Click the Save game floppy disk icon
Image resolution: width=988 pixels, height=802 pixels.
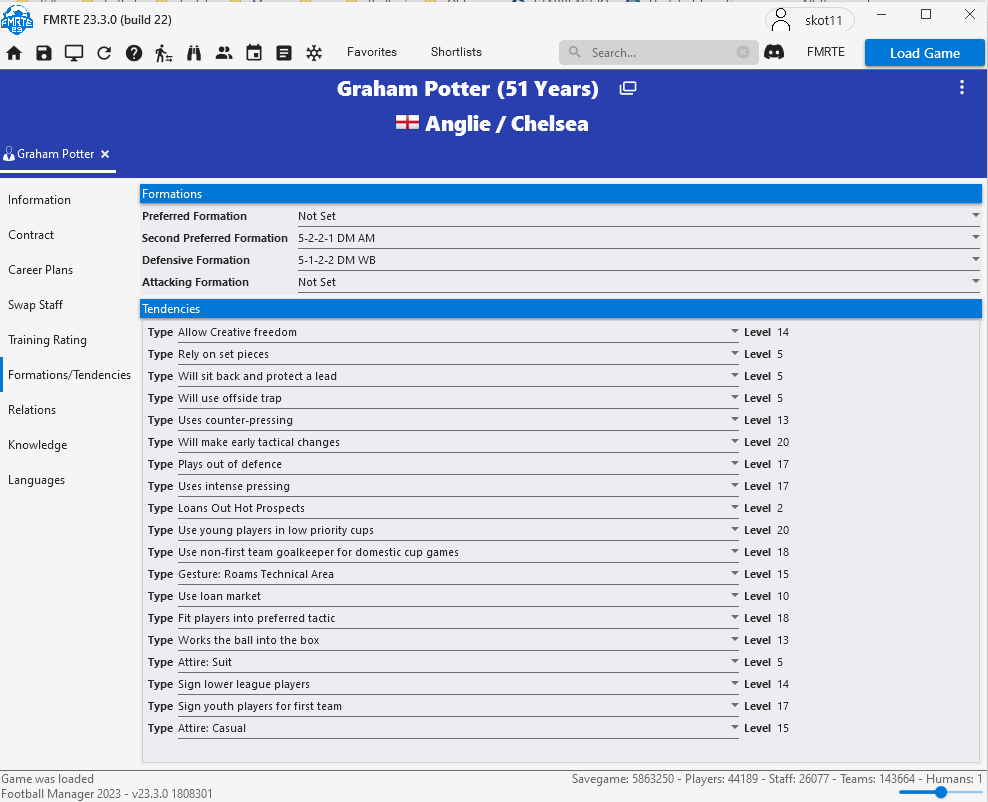[43, 53]
